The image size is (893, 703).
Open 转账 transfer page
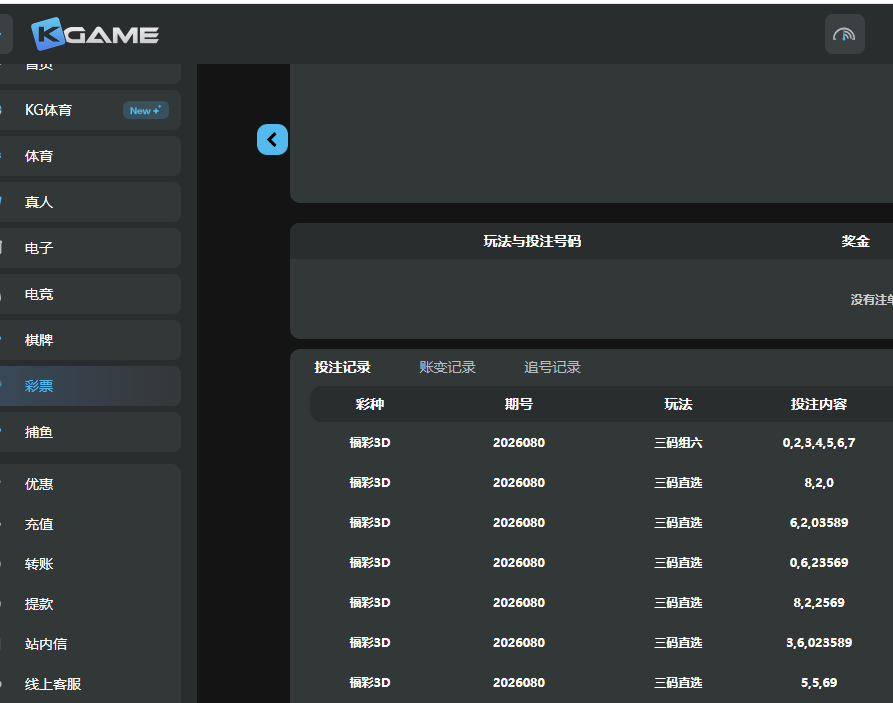39,564
